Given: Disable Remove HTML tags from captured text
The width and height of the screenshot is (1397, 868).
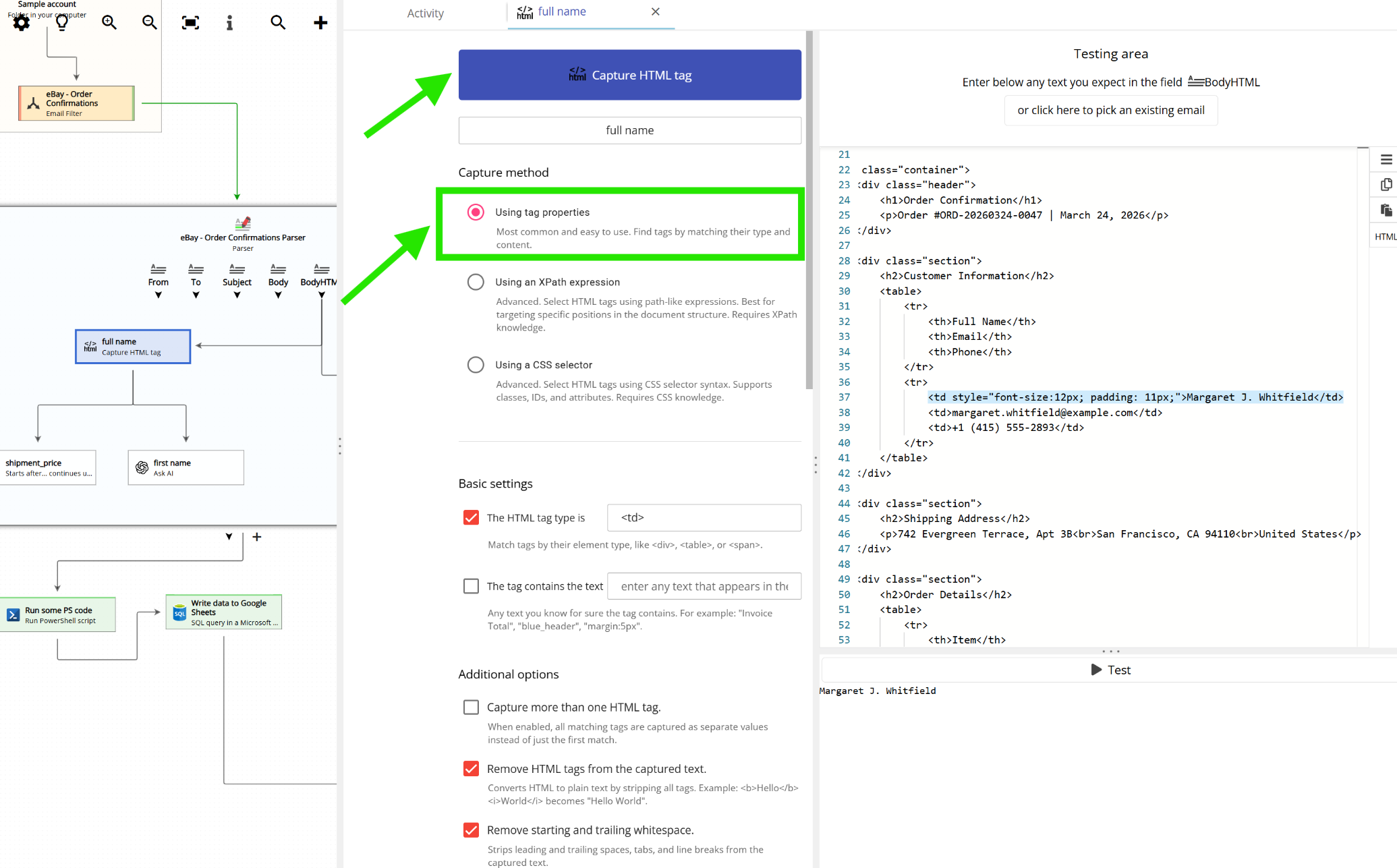Looking at the screenshot, I should (x=471, y=768).
